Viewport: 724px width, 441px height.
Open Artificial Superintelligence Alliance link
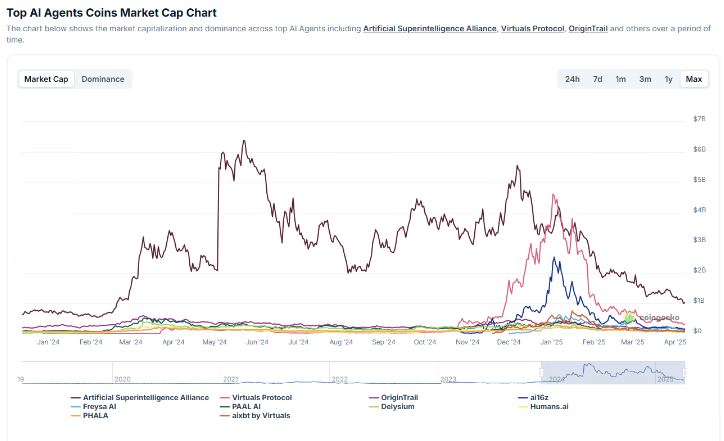[429, 29]
